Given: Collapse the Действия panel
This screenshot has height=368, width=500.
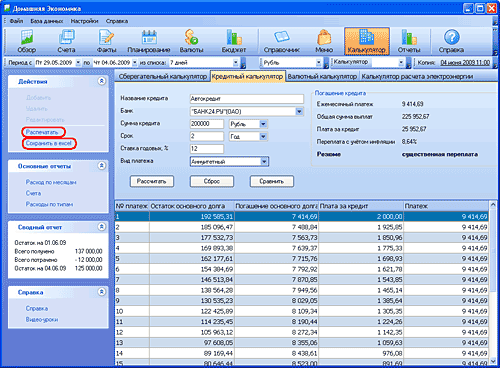Looking at the screenshot, I should click(102, 81).
